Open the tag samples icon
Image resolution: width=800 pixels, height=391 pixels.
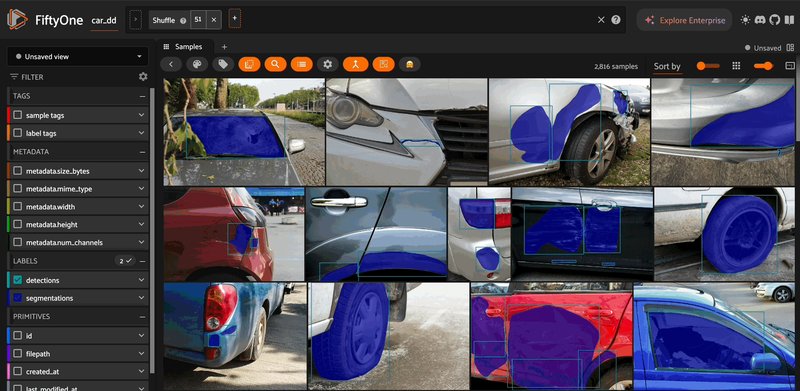(x=223, y=64)
